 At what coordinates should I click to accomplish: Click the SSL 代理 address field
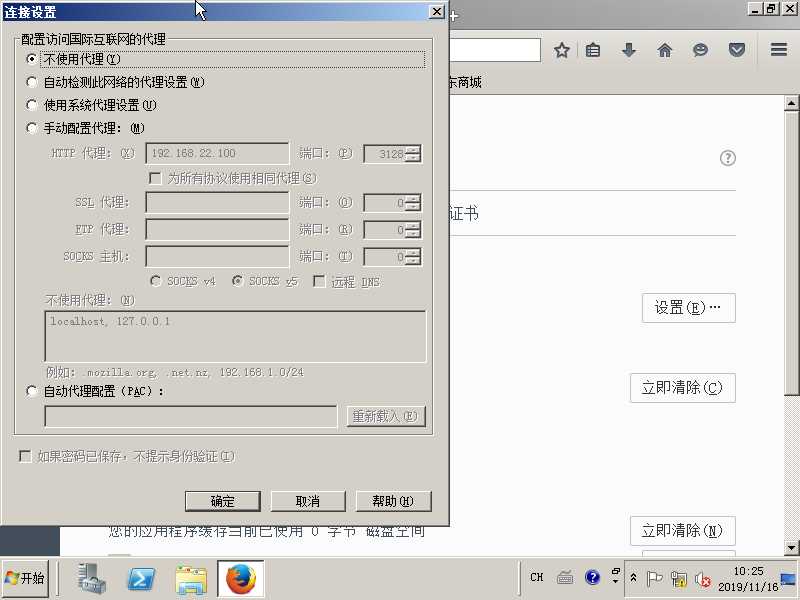tap(217, 203)
